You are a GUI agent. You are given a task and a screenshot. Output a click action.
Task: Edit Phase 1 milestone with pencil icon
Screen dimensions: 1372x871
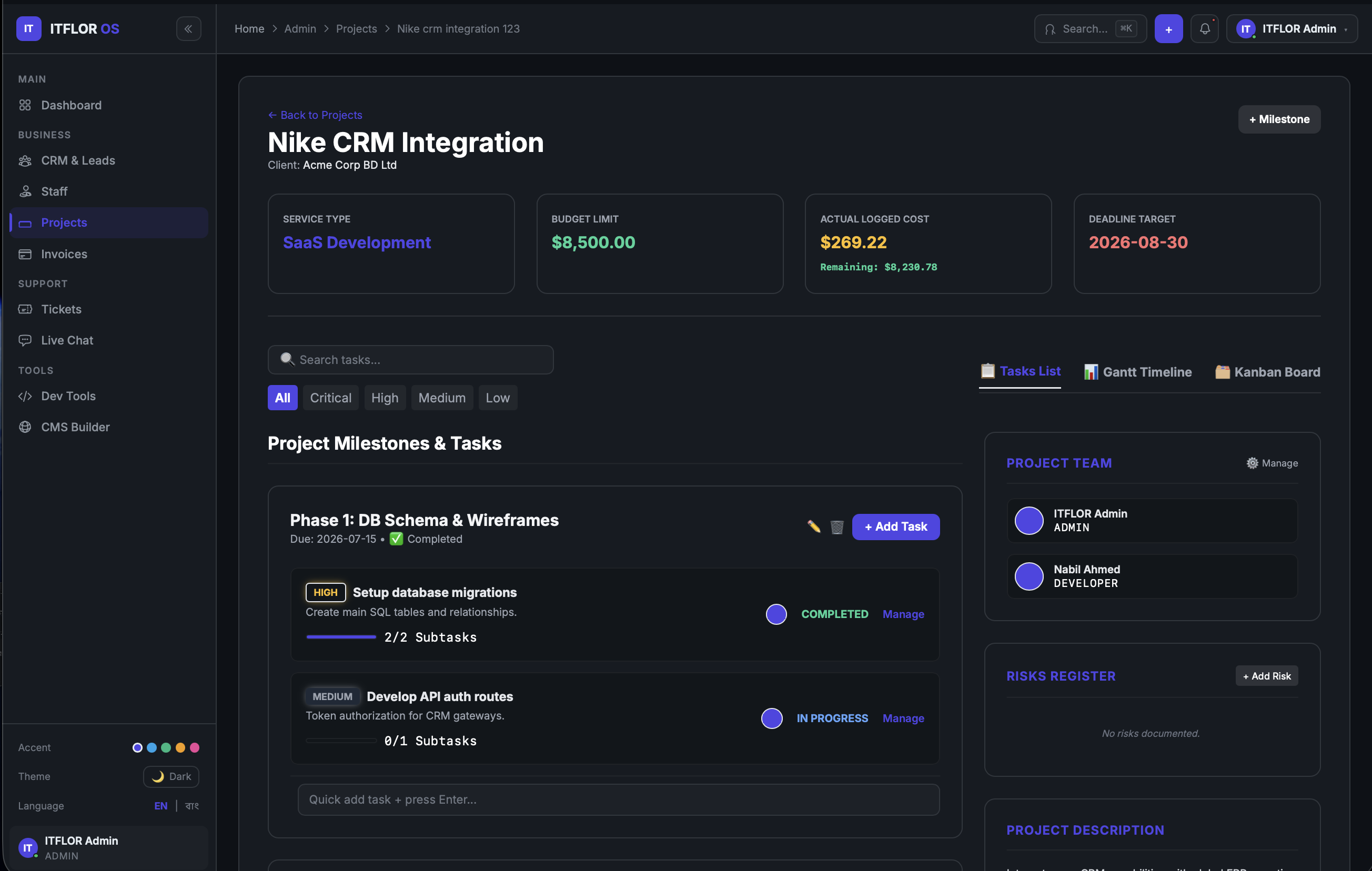(x=814, y=526)
